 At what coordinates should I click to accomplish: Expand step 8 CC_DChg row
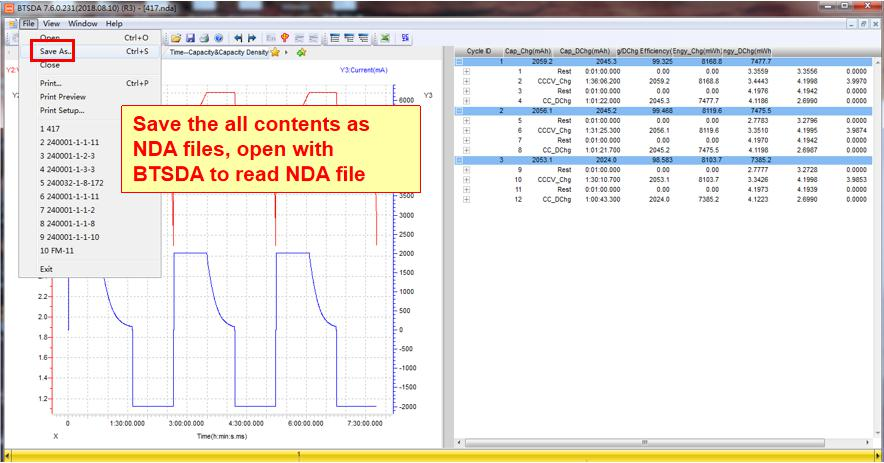click(x=466, y=150)
